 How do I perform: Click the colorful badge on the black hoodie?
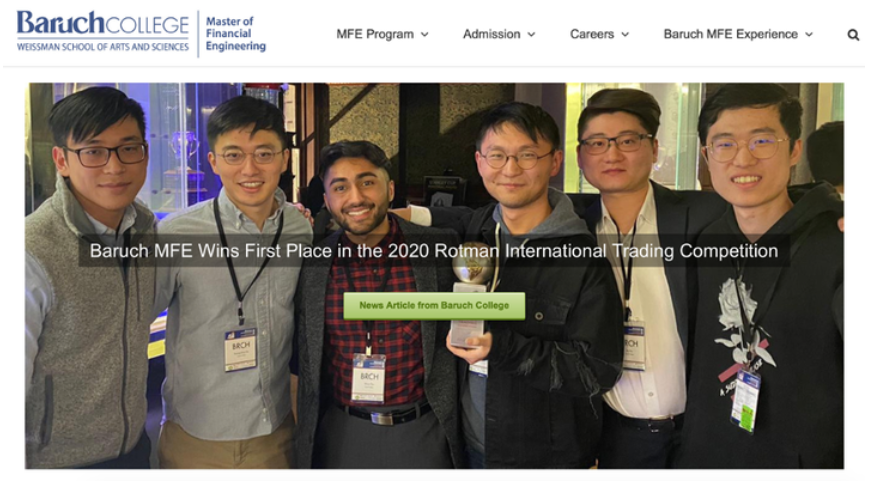point(745,401)
